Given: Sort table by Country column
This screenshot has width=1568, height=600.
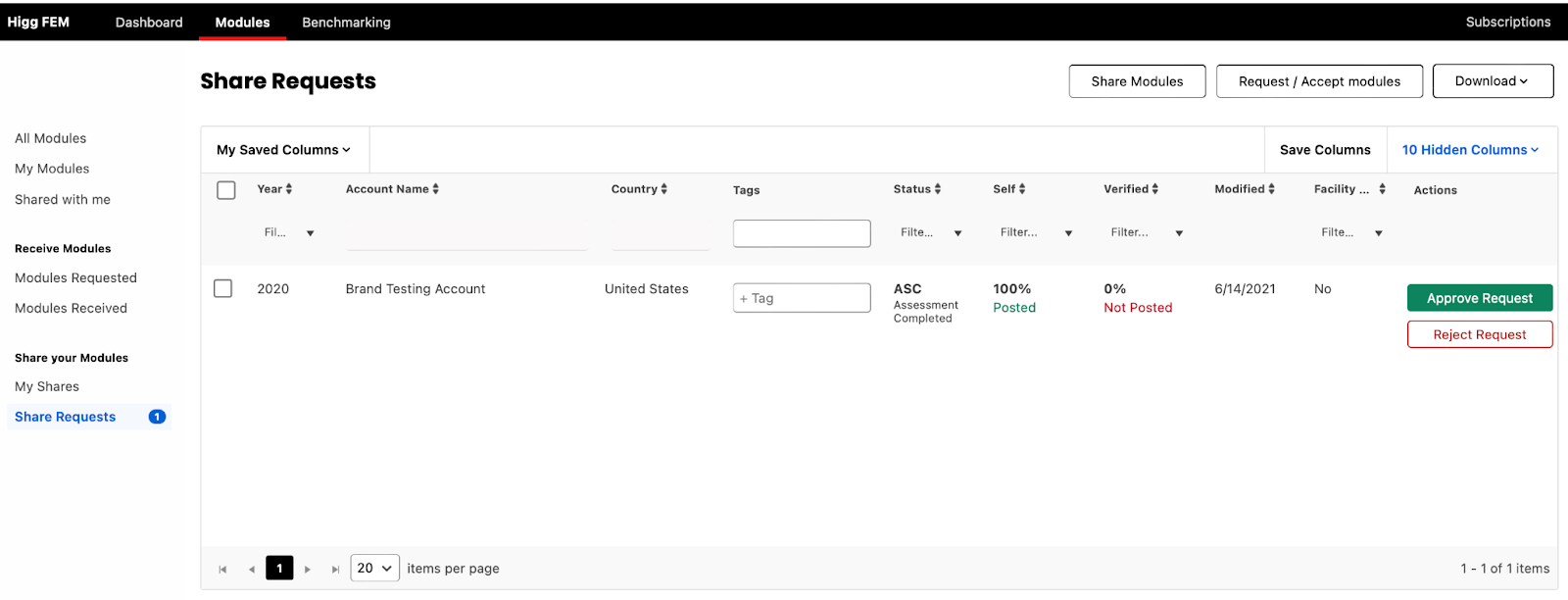Looking at the screenshot, I should point(663,189).
